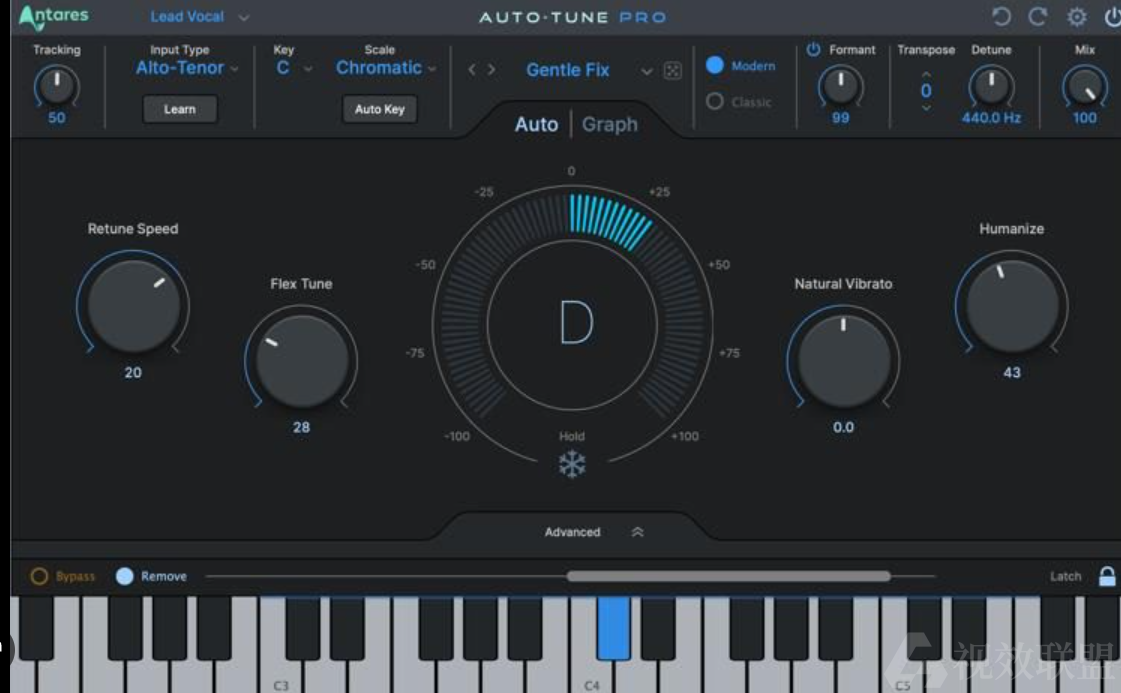Click the Tracking value 50
The width and height of the screenshot is (1121, 693).
tap(56, 118)
